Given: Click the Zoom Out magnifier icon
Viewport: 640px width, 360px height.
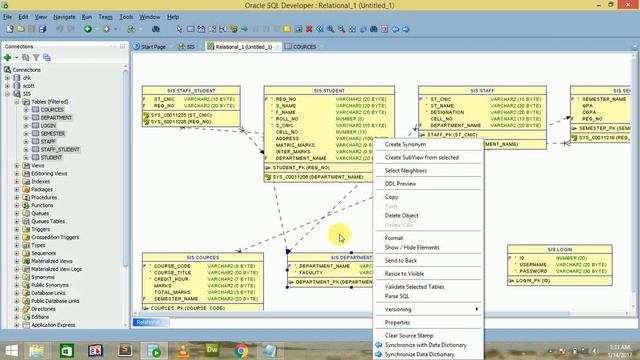Looking at the screenshot, I should pos(341,29).
